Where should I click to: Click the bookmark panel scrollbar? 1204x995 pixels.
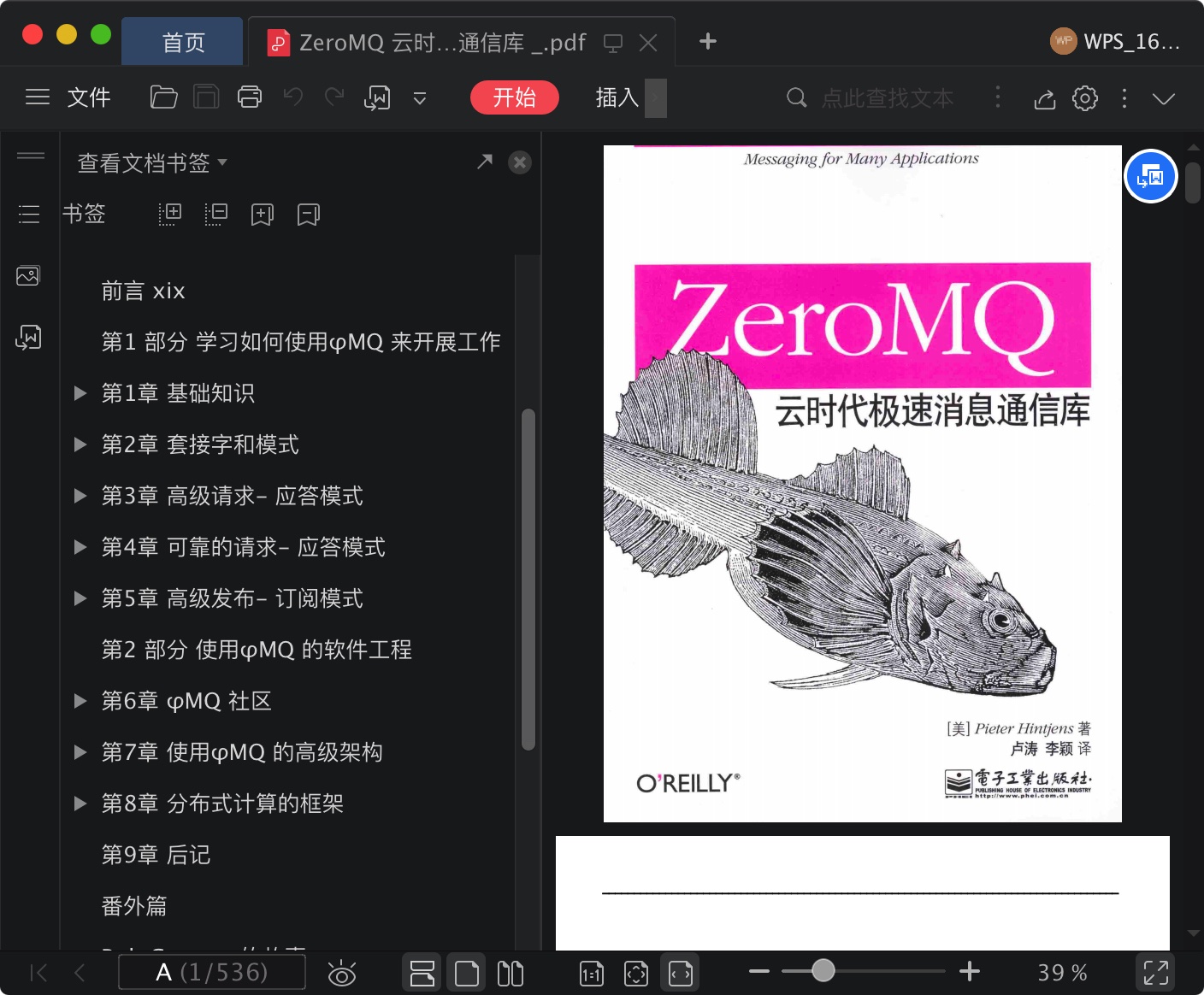[528, 580]
